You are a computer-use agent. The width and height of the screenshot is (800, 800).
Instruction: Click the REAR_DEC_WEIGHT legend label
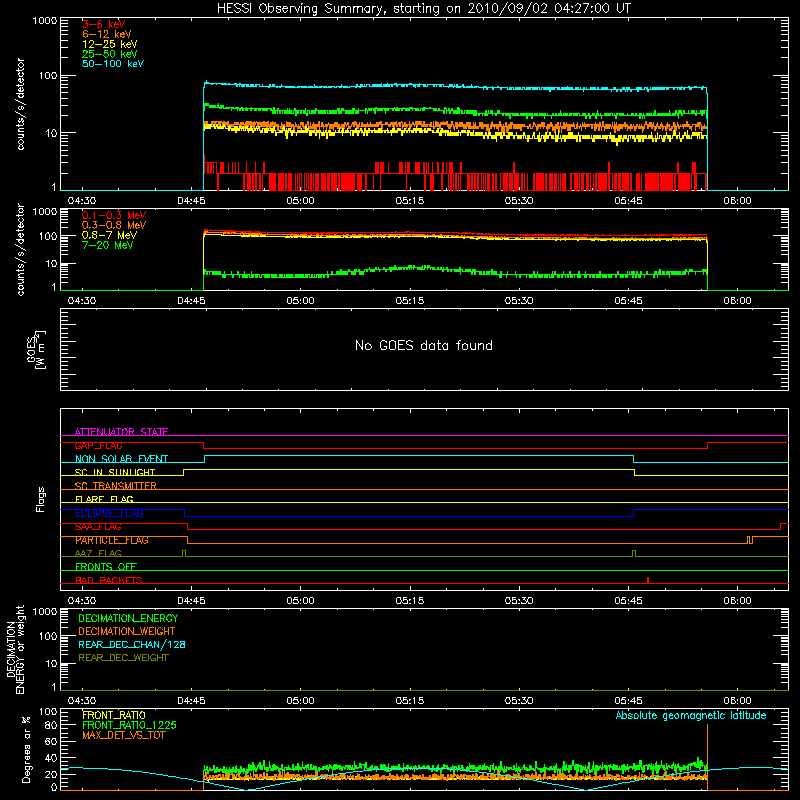click(123, 658)
